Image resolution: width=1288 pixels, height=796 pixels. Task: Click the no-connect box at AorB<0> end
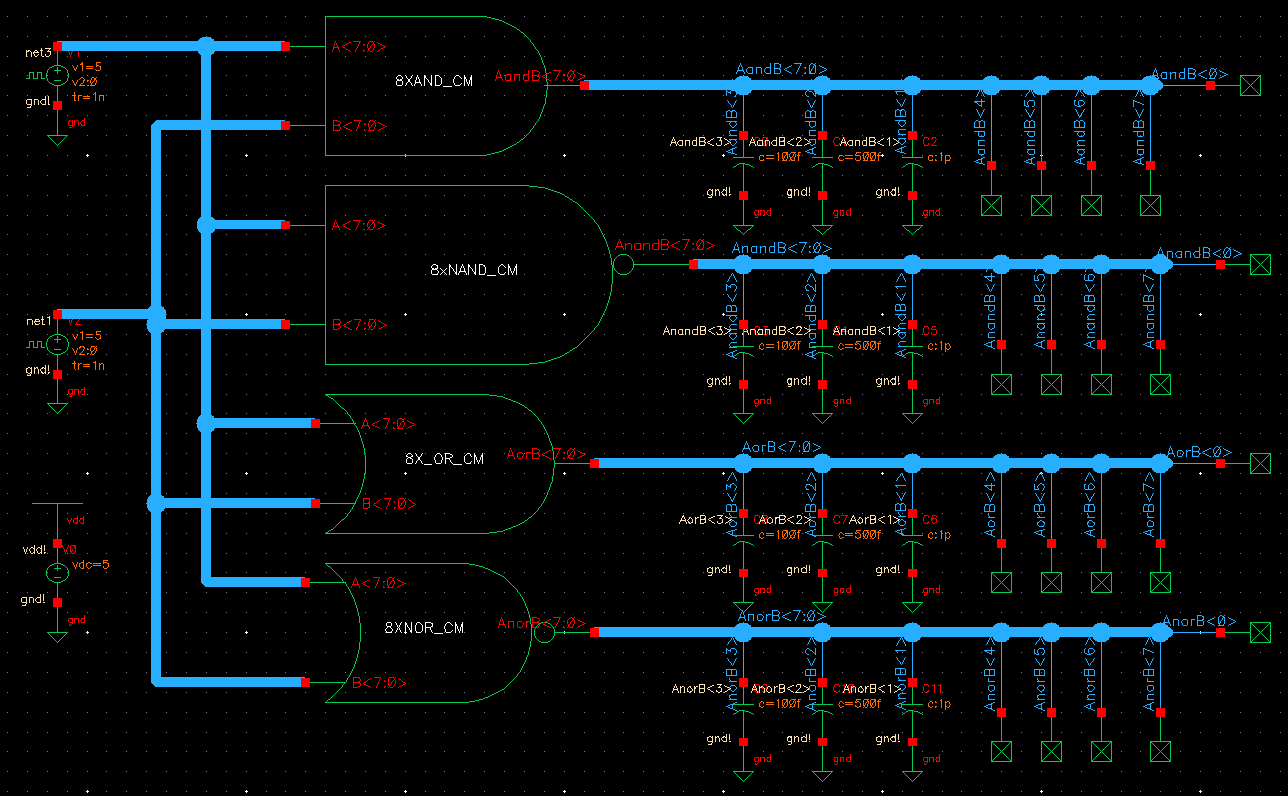(1260, 463)
